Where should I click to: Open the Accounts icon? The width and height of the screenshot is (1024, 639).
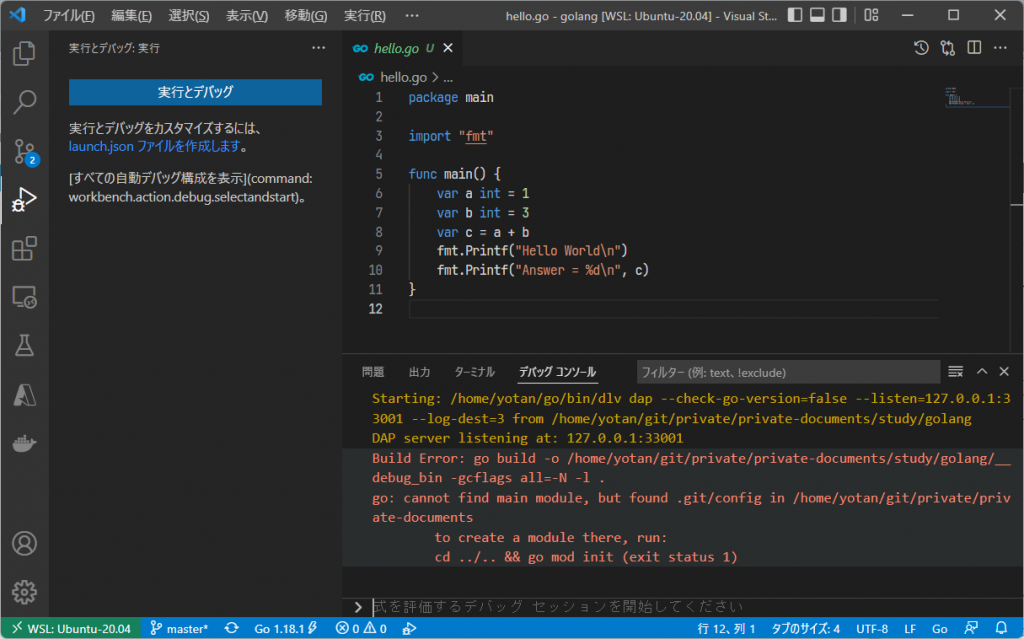(x=24, y=544)
